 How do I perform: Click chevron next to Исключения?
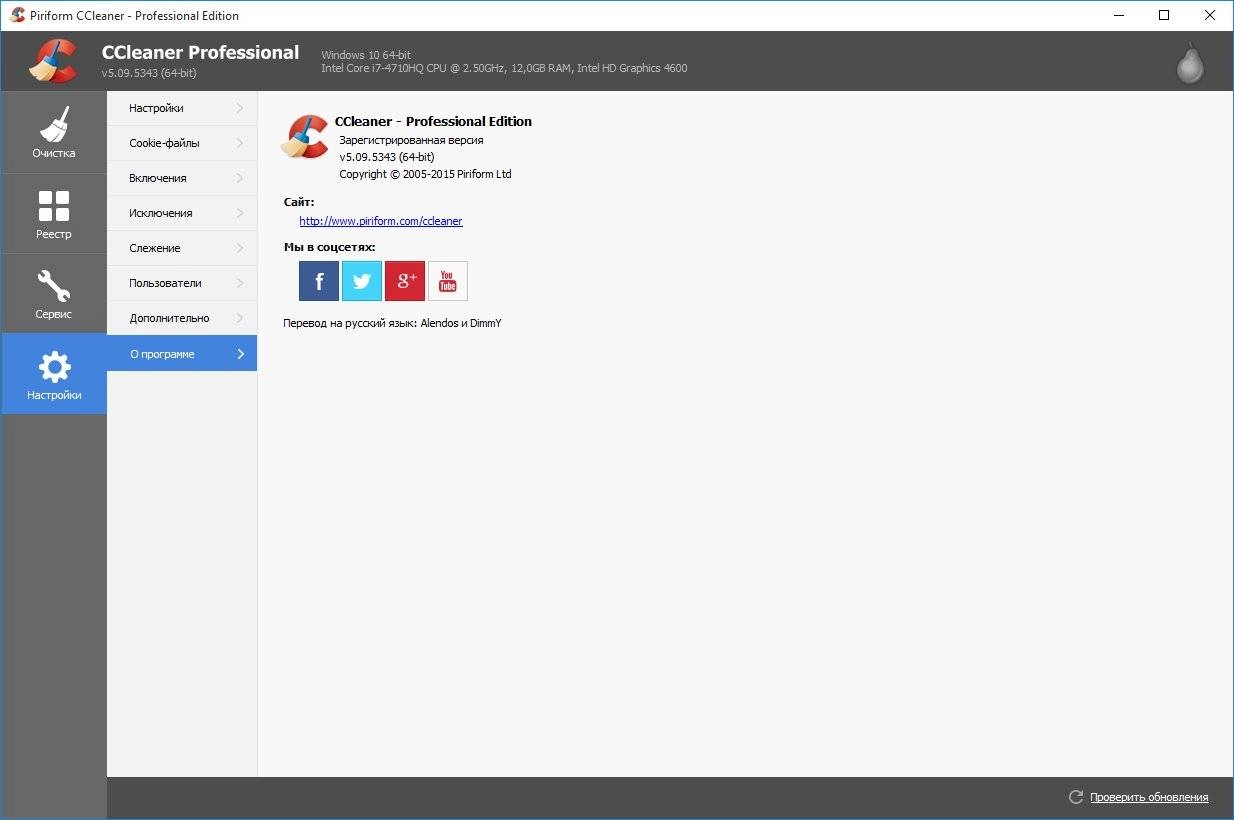(240, 213)
